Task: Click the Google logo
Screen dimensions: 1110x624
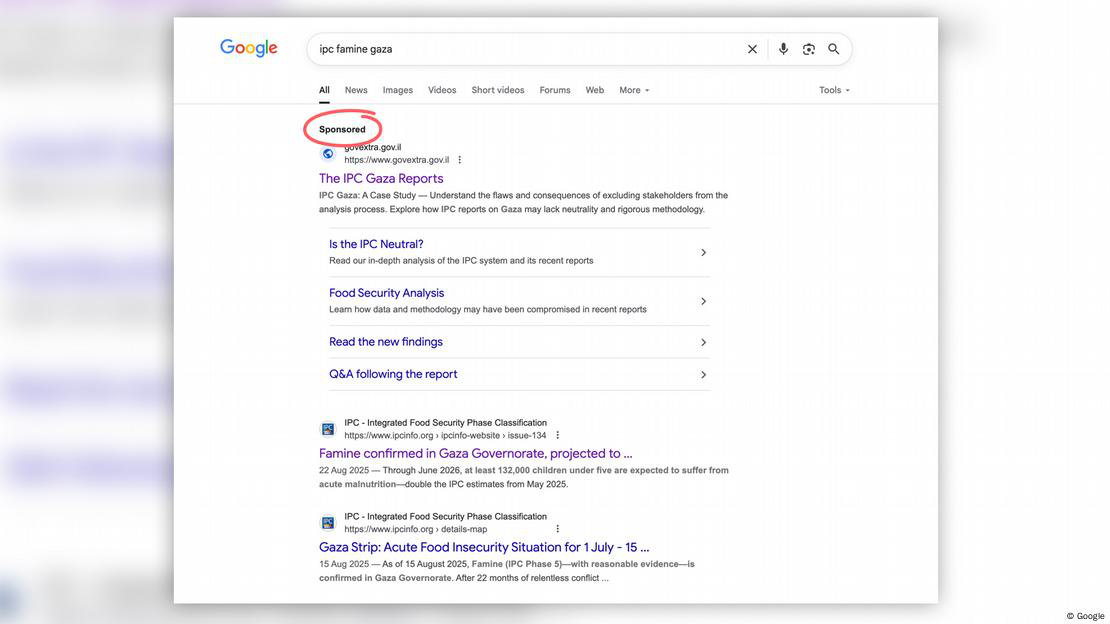Action: 249,48
